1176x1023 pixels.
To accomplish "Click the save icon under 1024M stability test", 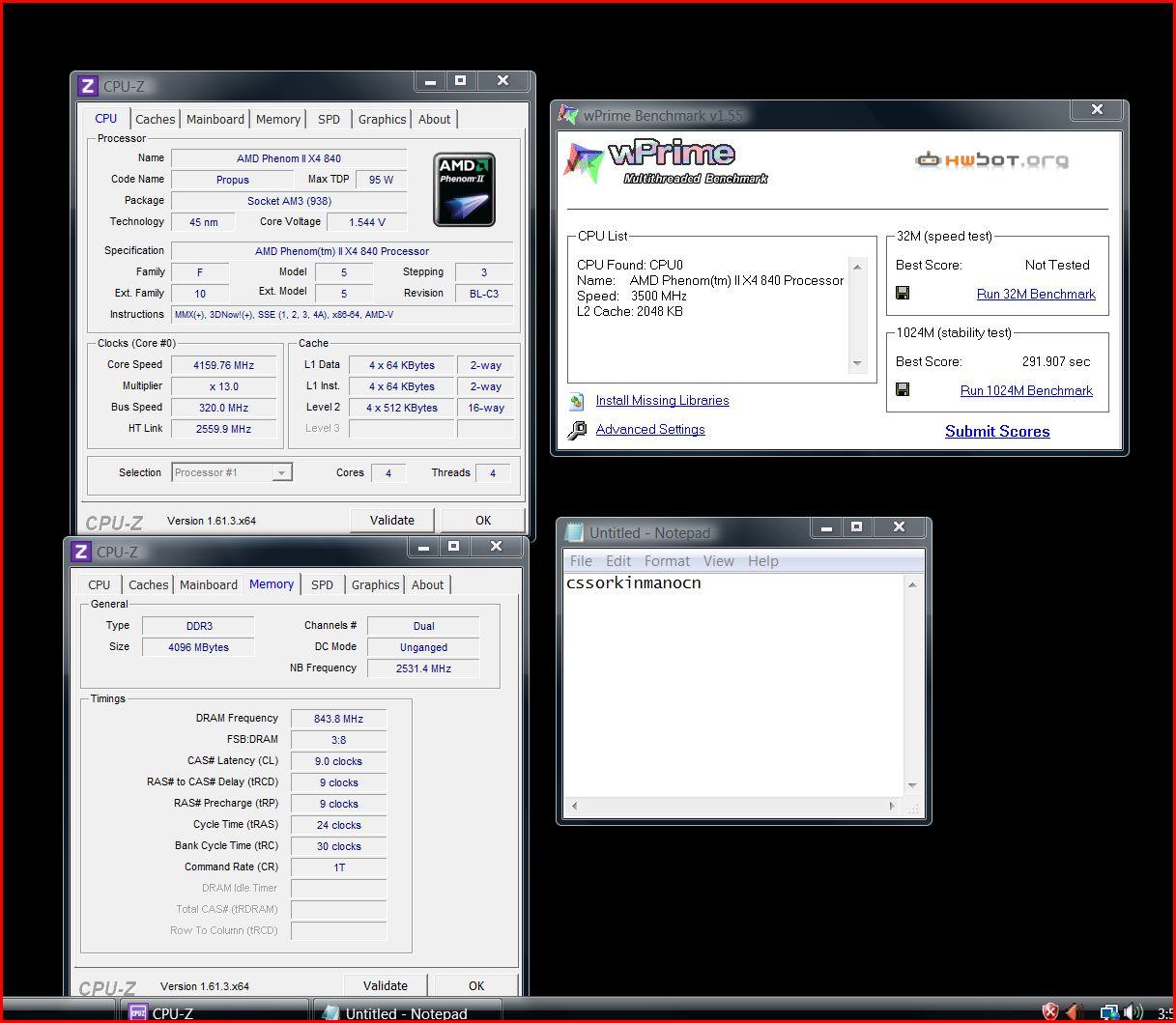I will [903, 389].
